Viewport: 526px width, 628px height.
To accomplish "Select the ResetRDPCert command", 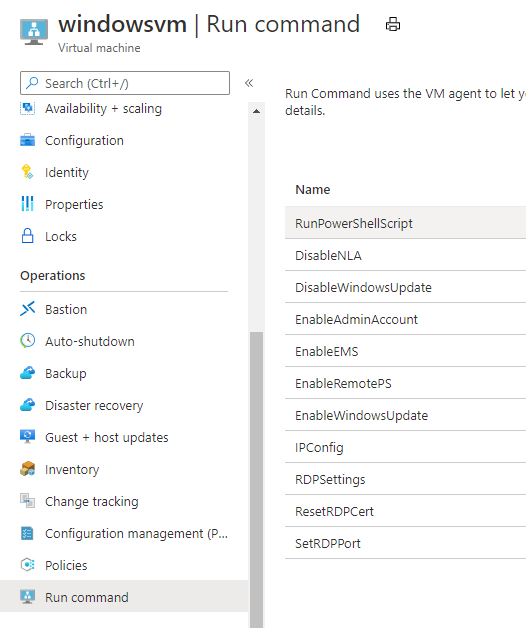I will (x=405, y=511).
